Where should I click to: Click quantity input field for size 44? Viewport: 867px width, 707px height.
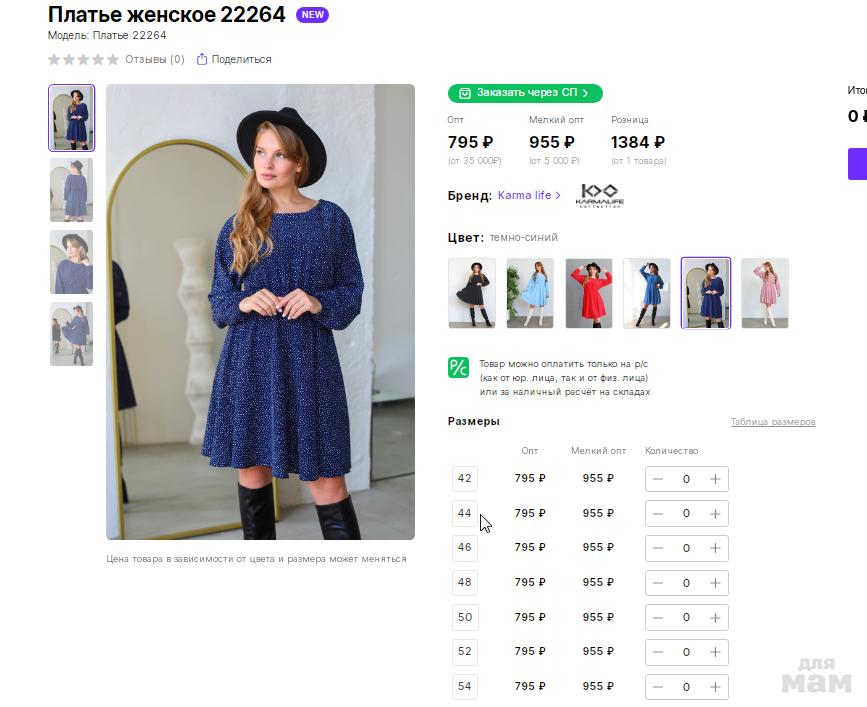coord(686,514)
